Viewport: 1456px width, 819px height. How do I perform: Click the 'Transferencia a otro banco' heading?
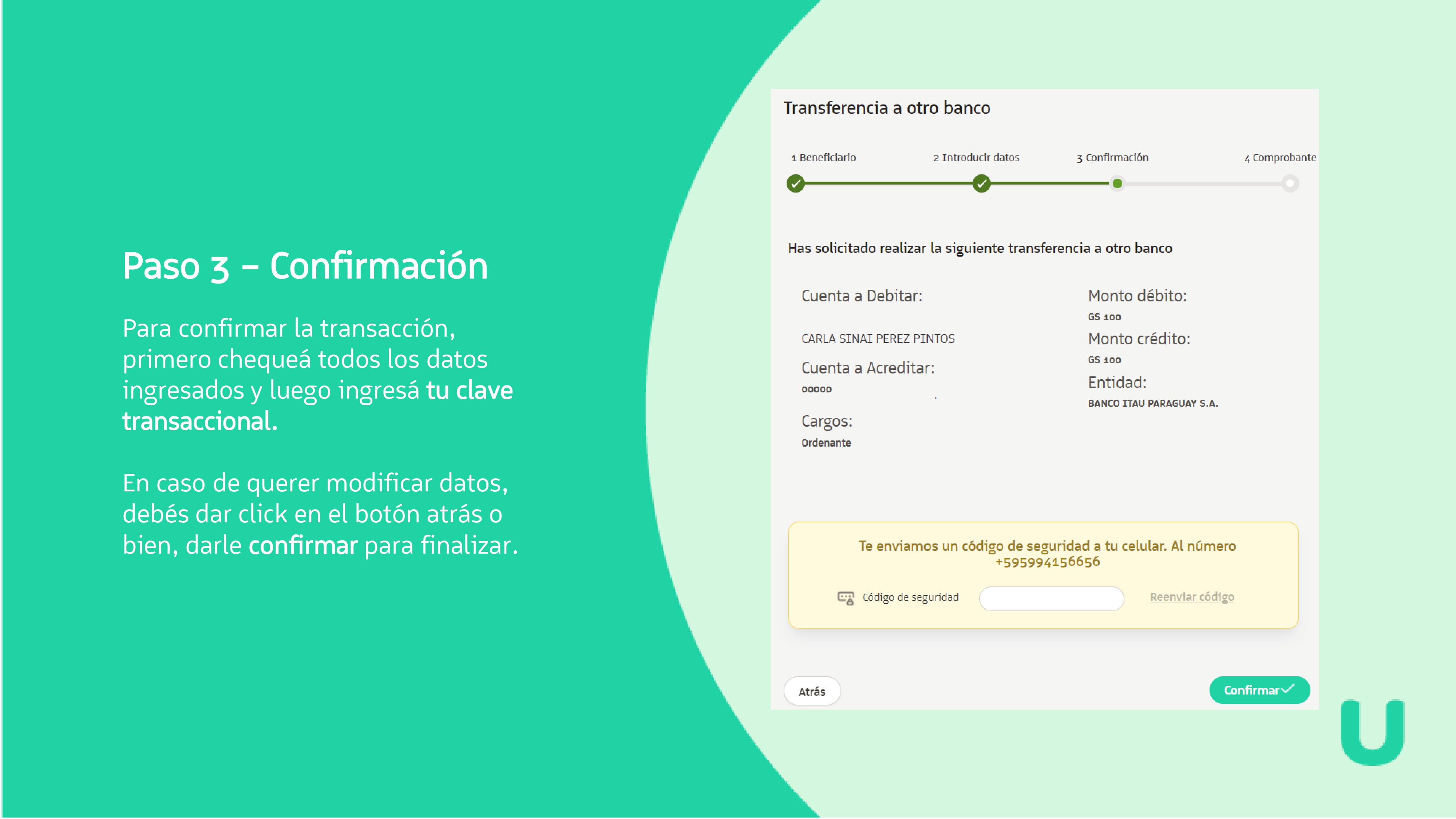point(887,108)
